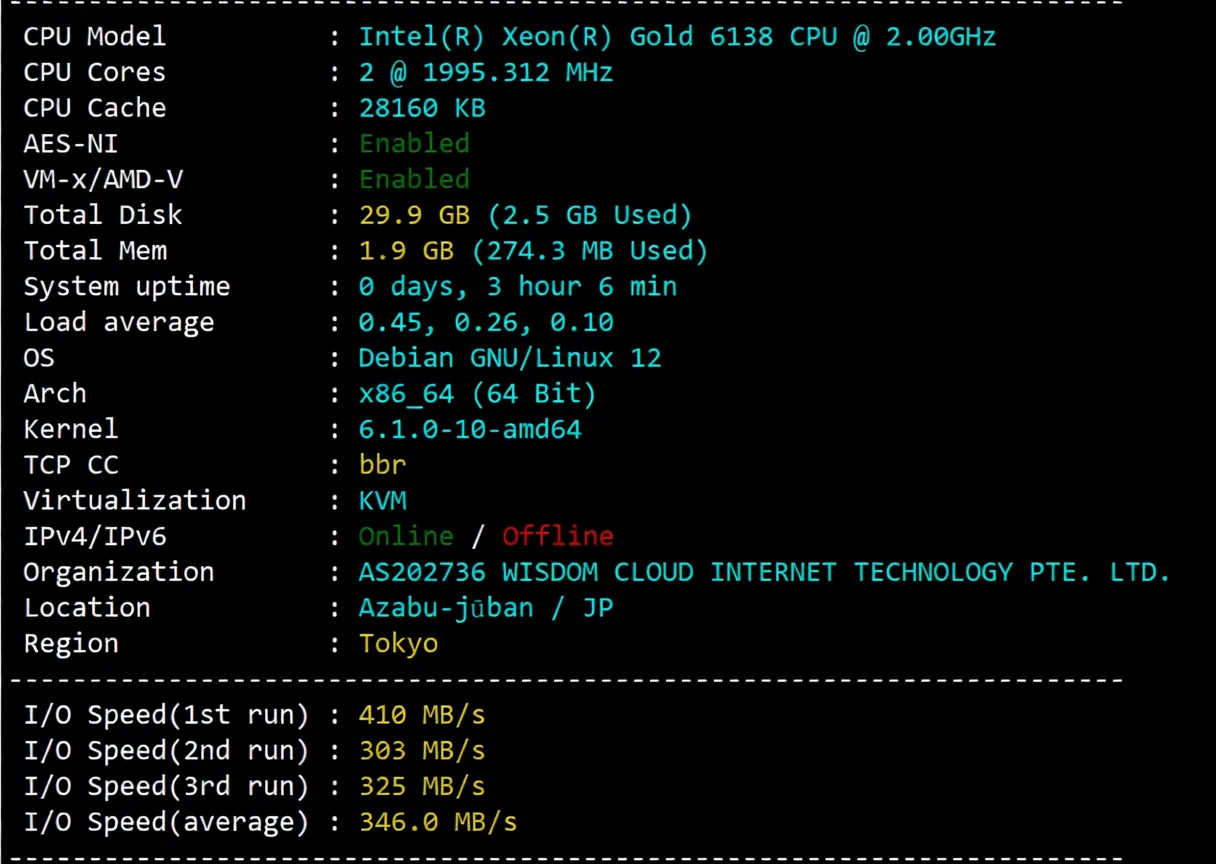The height and width of the screenshot is (864, 1216).
Task: Click the x86_64 Arch value
Action: click(x=478, y=393)
